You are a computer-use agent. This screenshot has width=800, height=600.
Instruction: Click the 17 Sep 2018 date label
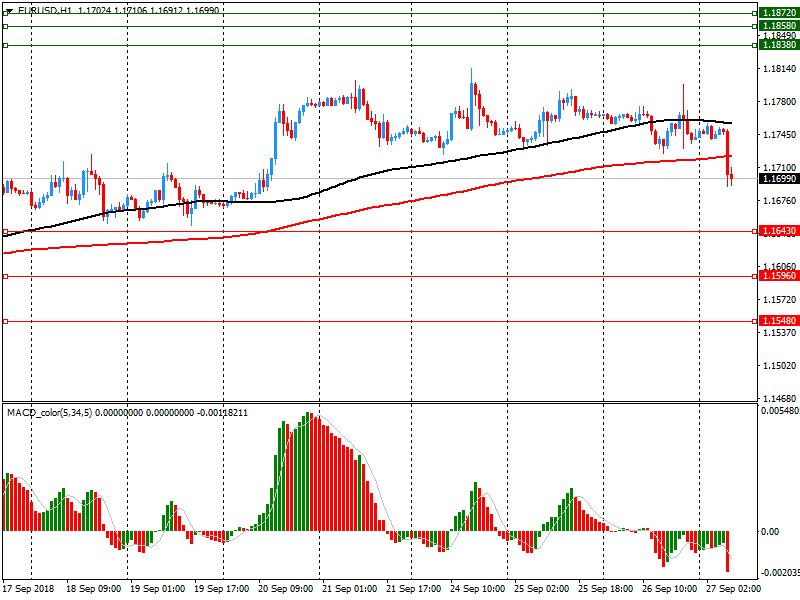click(x=28, y=590)
